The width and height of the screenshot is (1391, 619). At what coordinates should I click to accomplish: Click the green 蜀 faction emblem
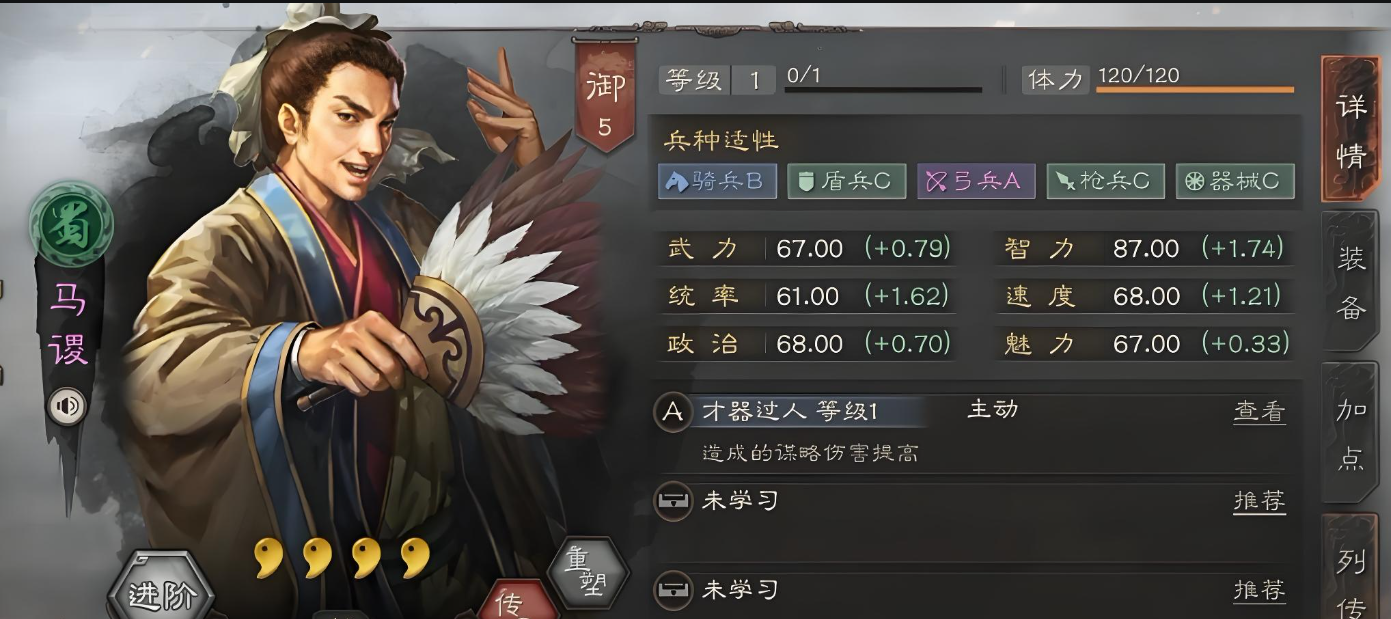(70, 224)
